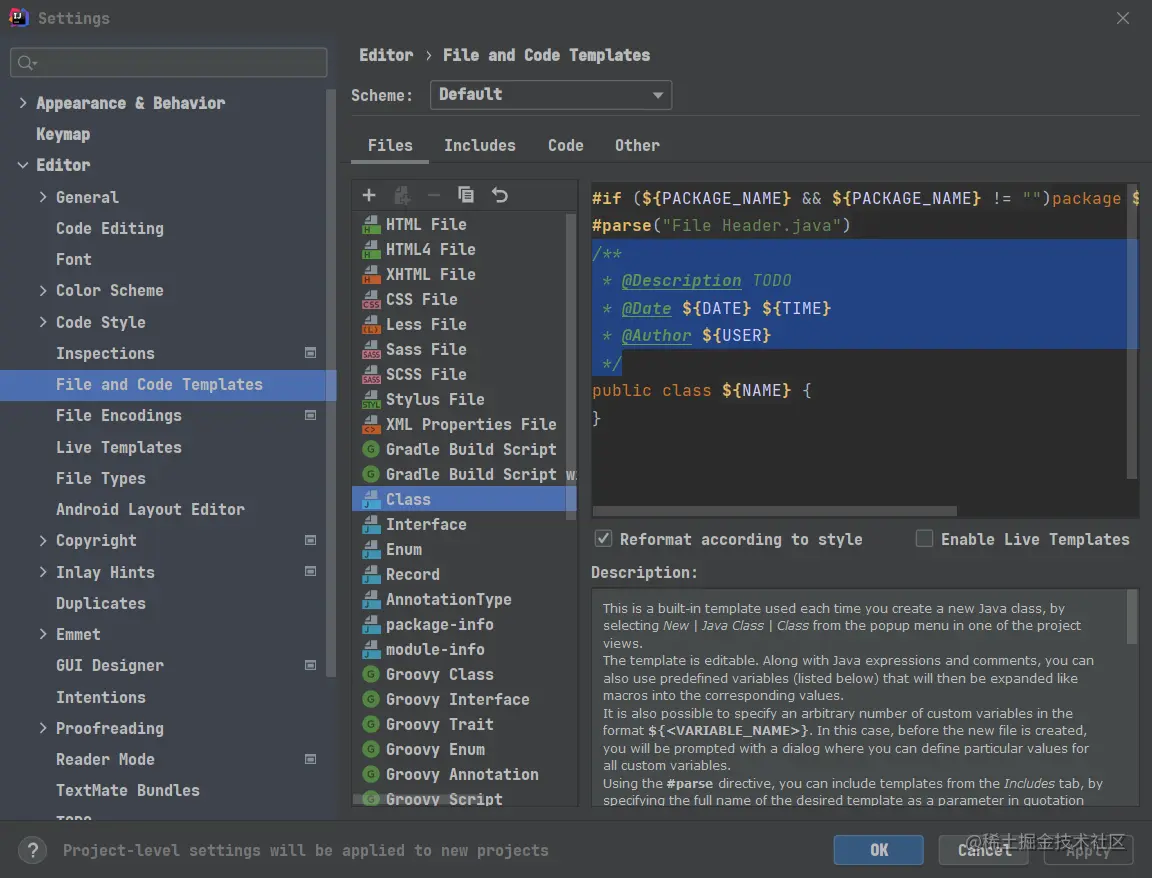Switch to the Code tab
Screen dimensions: 1152x878
(x=566, y=145)
